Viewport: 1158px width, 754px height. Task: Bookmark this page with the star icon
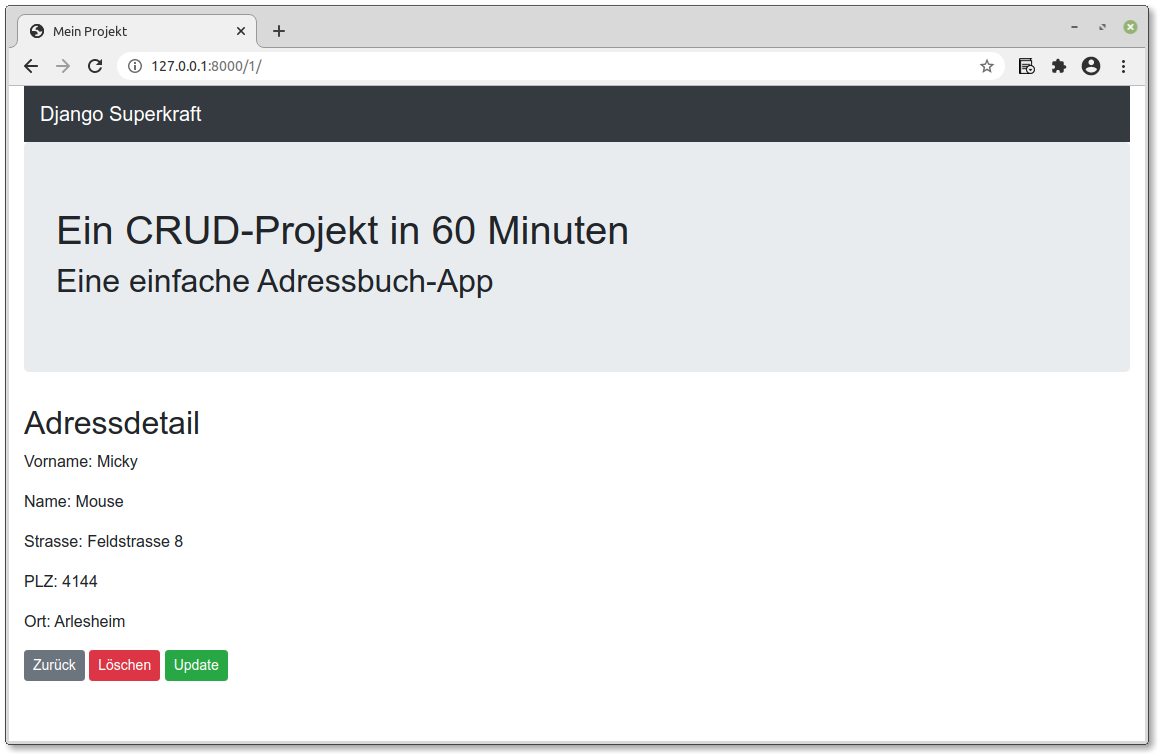tap(987, 66)
